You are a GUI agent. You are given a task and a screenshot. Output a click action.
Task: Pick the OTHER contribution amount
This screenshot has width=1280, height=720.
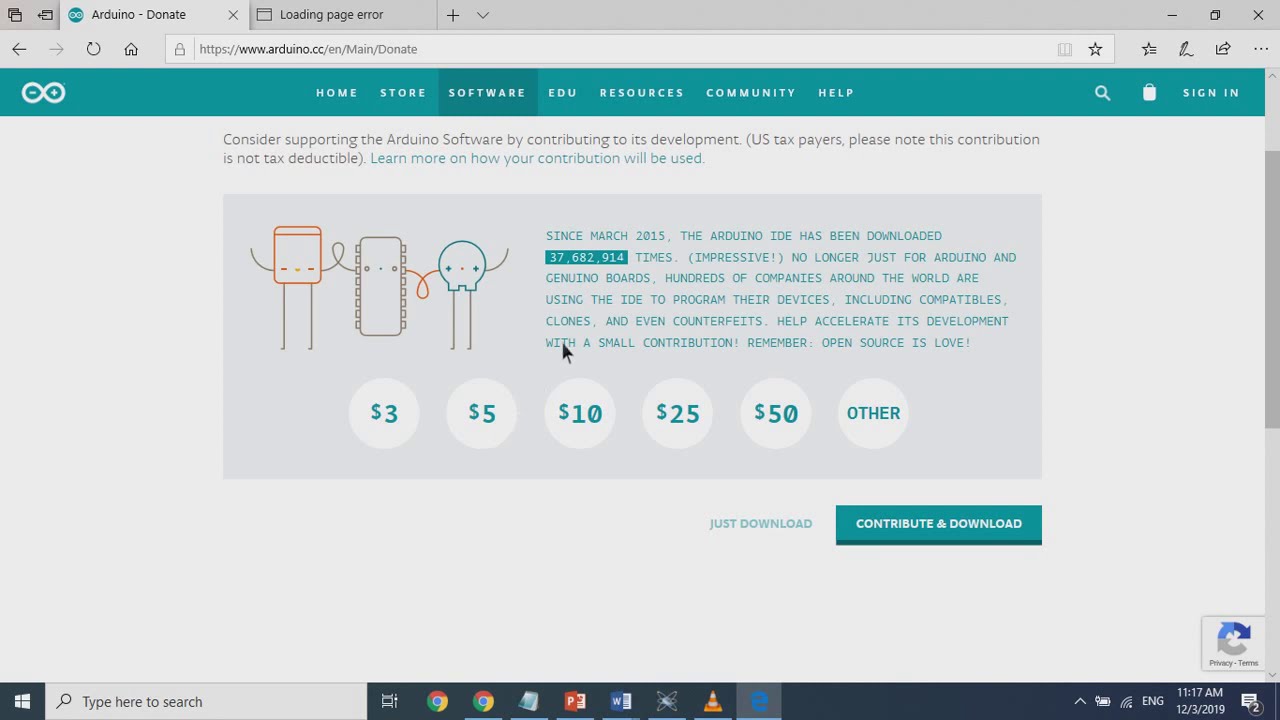pyautogui.click(x=874, y=413)
